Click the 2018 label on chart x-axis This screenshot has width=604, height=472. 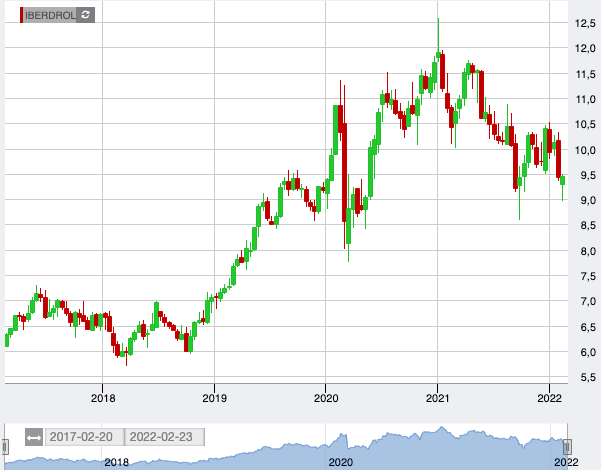103,398
